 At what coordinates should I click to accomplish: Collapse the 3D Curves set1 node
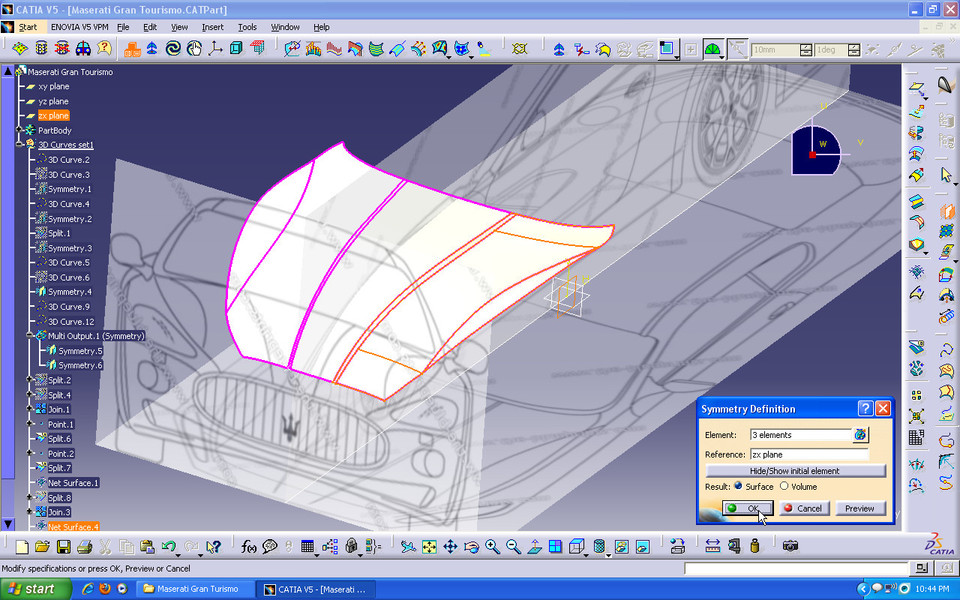[19, 144]
